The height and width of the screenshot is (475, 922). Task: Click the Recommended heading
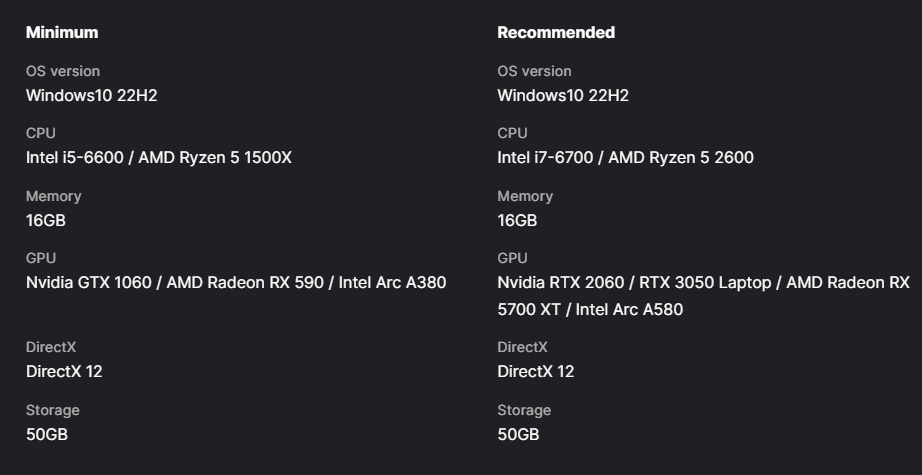[x=556, y=32]
